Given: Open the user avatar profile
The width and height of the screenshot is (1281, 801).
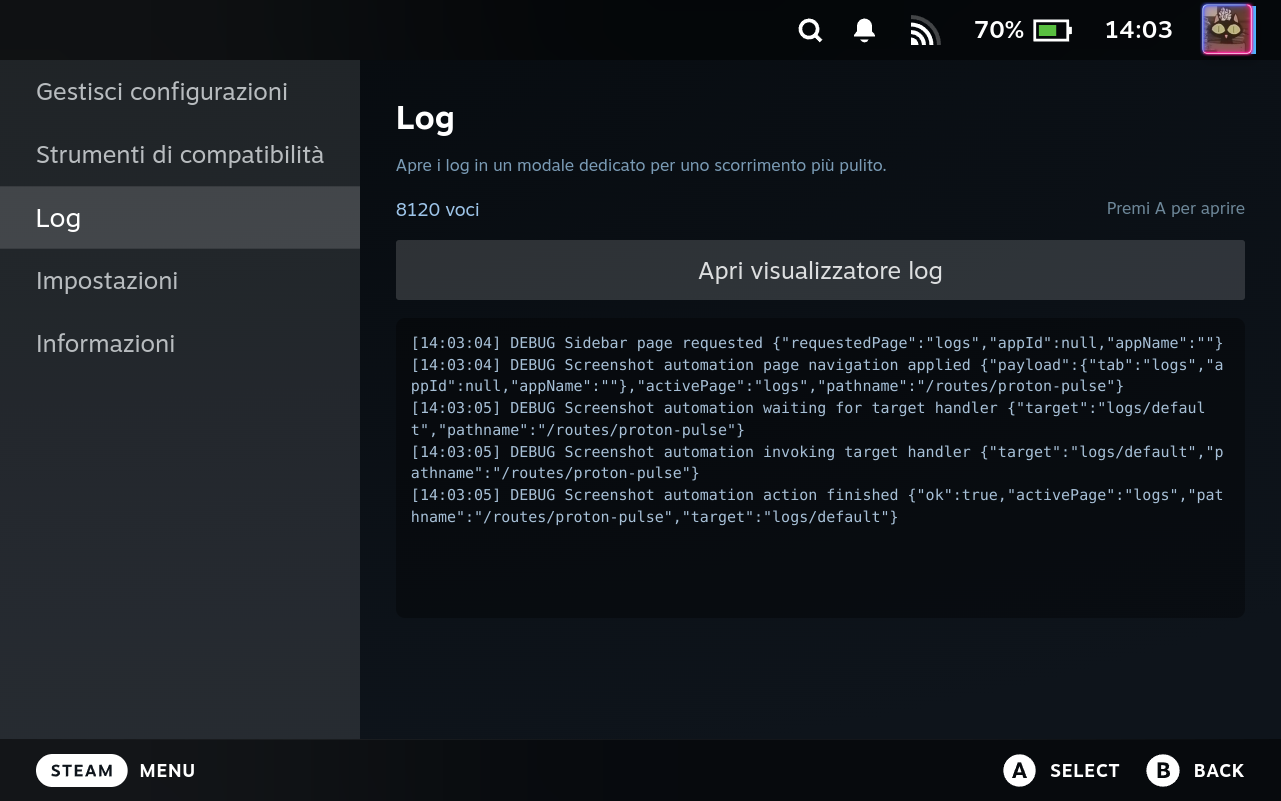Looking at the screenshot, I should (1227, 30).
